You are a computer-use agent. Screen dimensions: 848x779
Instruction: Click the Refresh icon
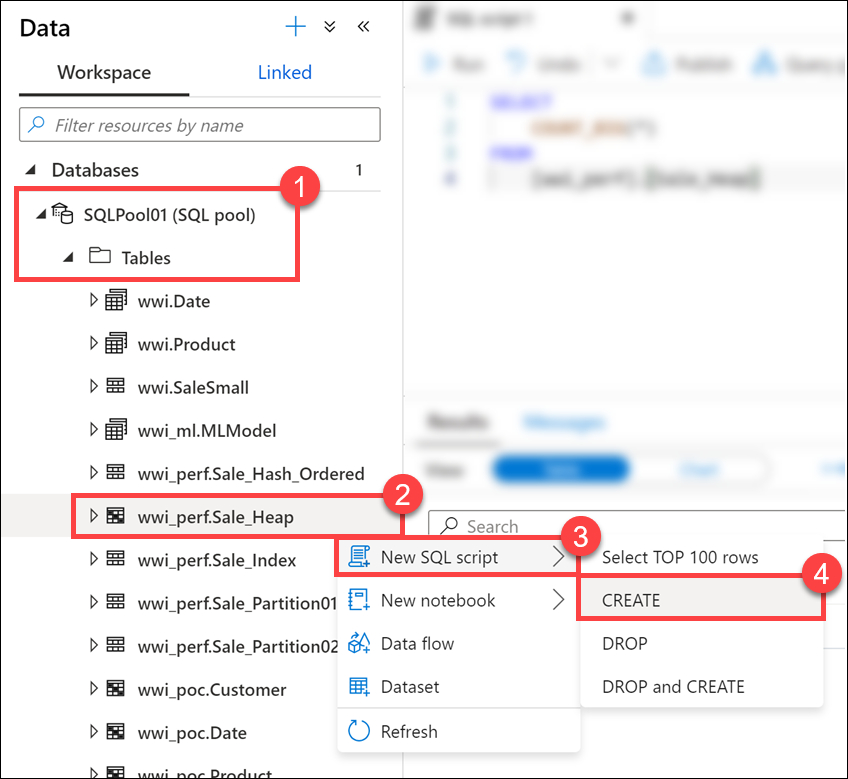click(x=360, y=731)
